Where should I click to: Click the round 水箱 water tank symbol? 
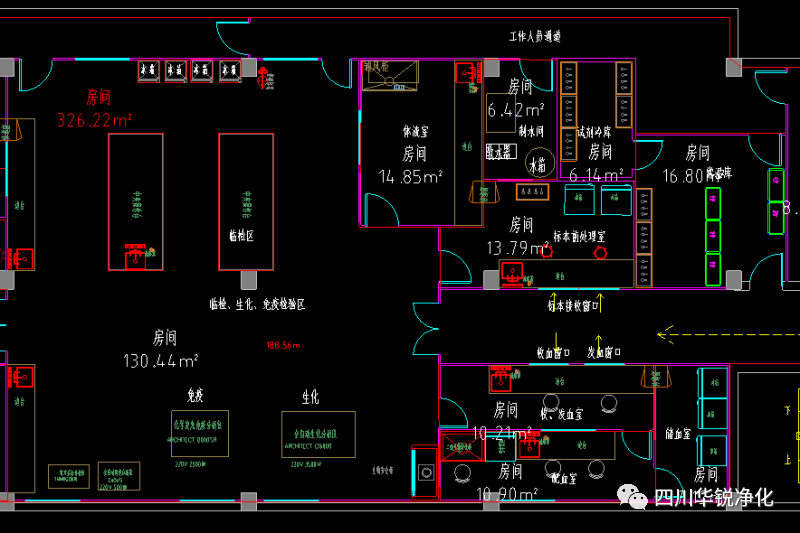540,164
